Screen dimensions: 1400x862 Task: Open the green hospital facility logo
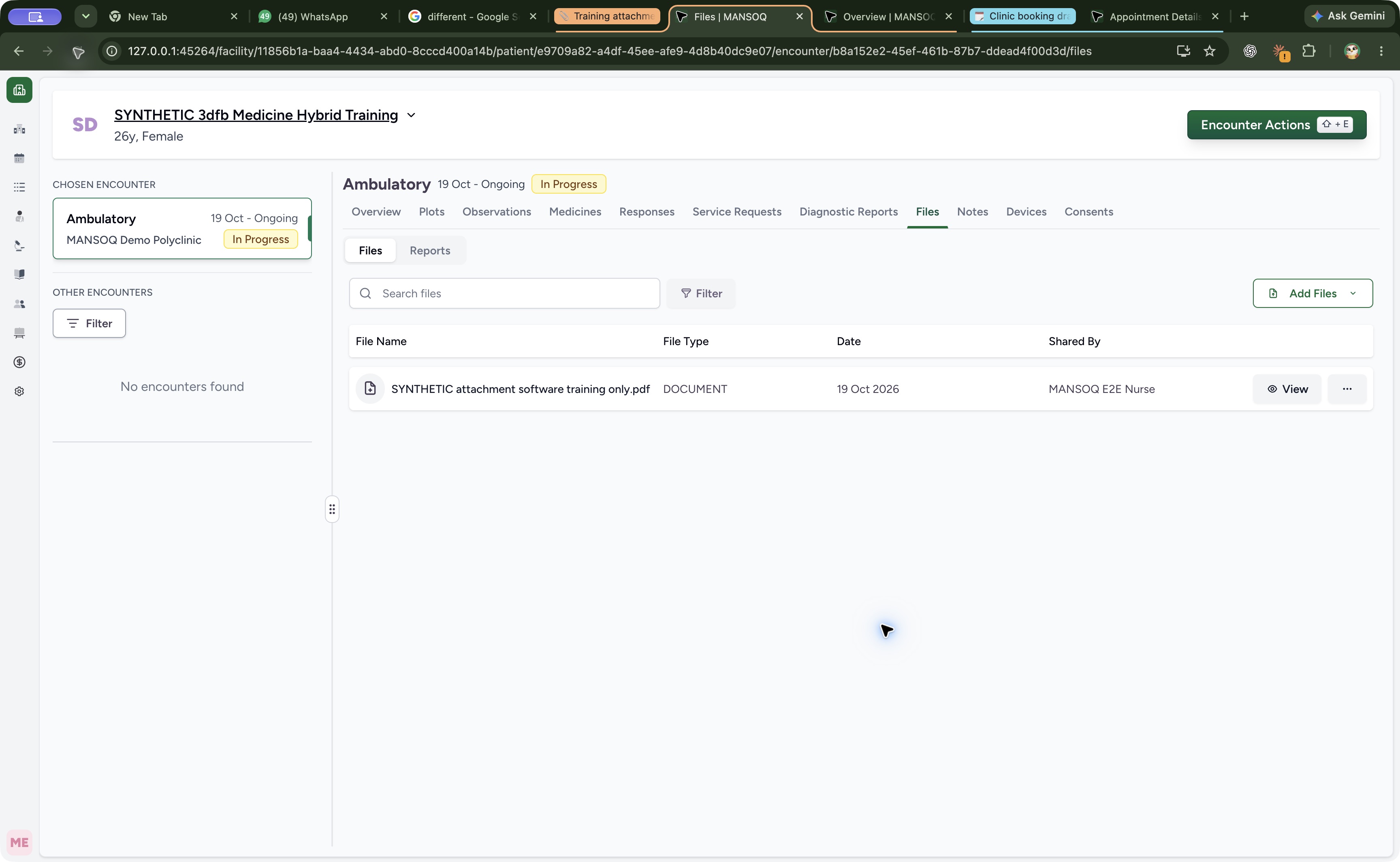coord(19,90)
